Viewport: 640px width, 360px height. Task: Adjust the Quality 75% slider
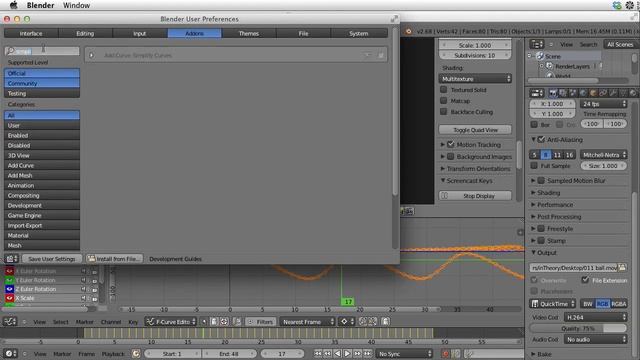(578, 328)
